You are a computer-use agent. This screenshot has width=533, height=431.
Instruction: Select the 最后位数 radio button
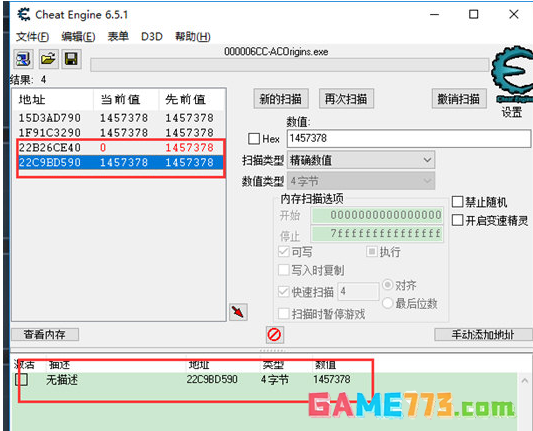pos(388,303)
